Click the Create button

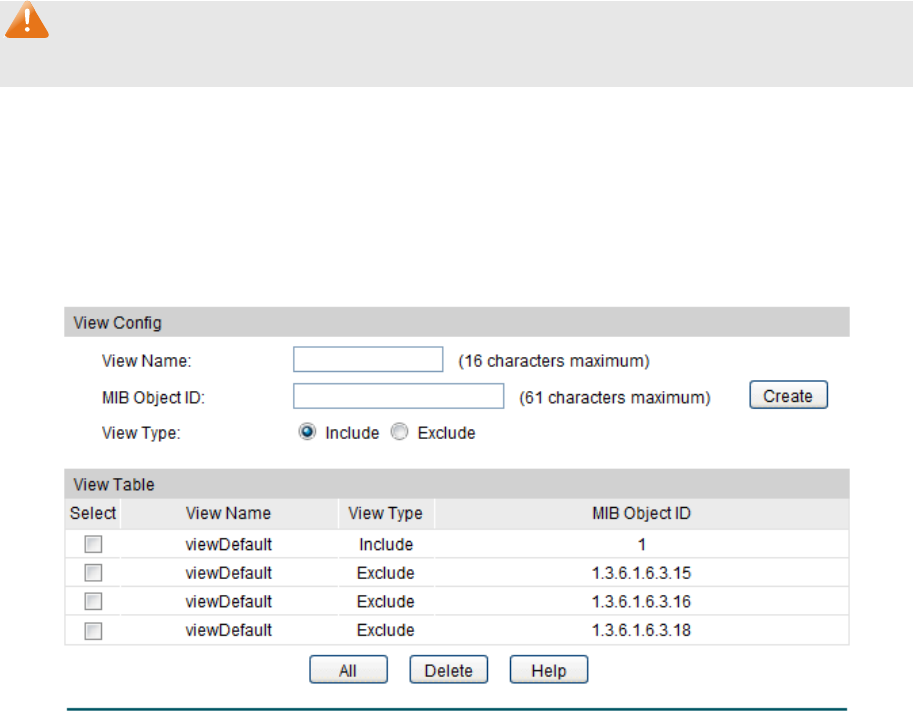(788, 395)
